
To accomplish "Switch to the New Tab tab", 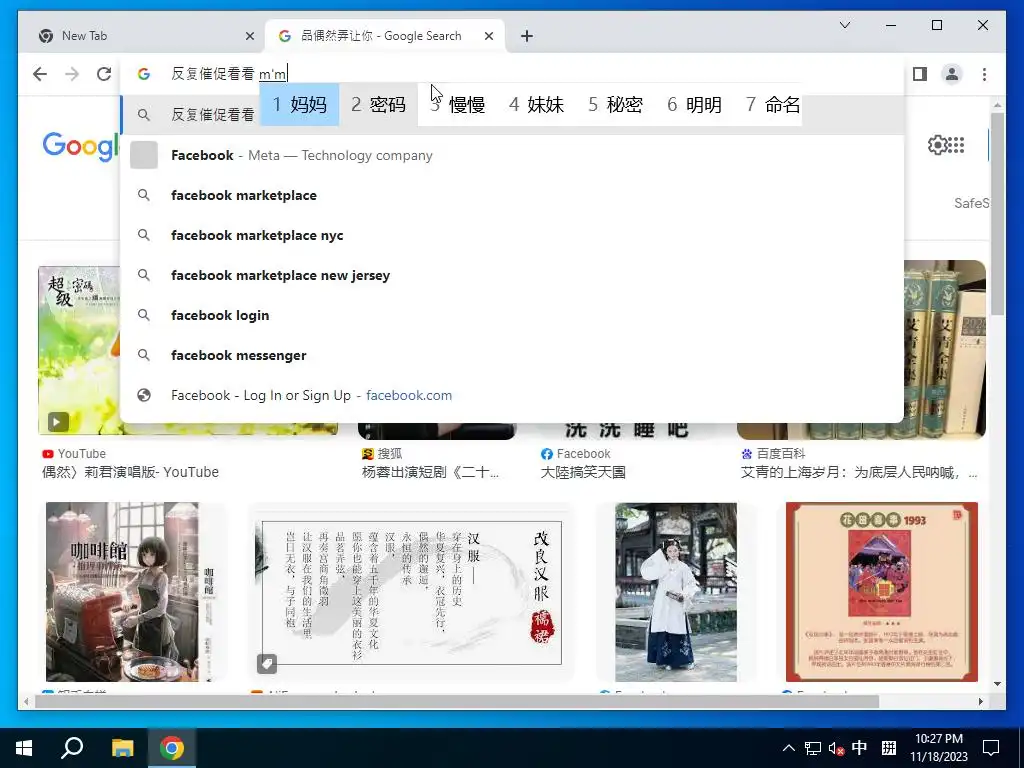I will tap(141, 36).
